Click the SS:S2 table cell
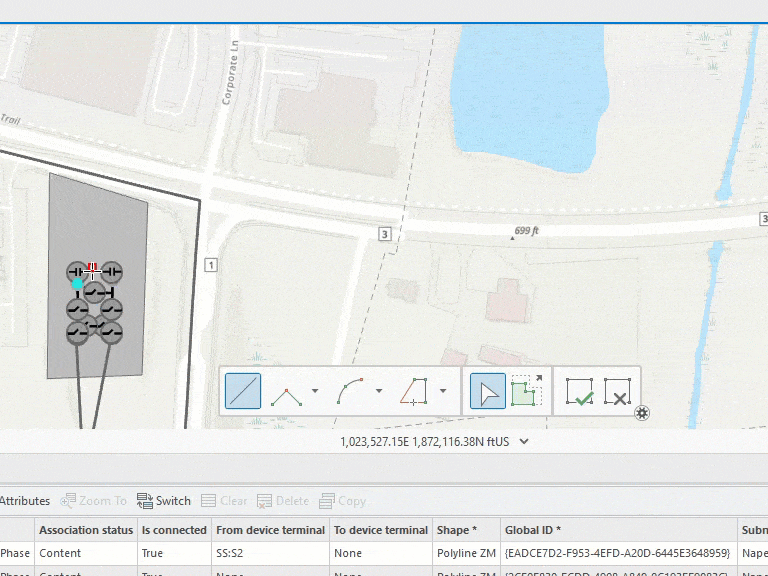The width and height of the screenshot is (768, 576). pyautogui.click(x=270, y=553)
